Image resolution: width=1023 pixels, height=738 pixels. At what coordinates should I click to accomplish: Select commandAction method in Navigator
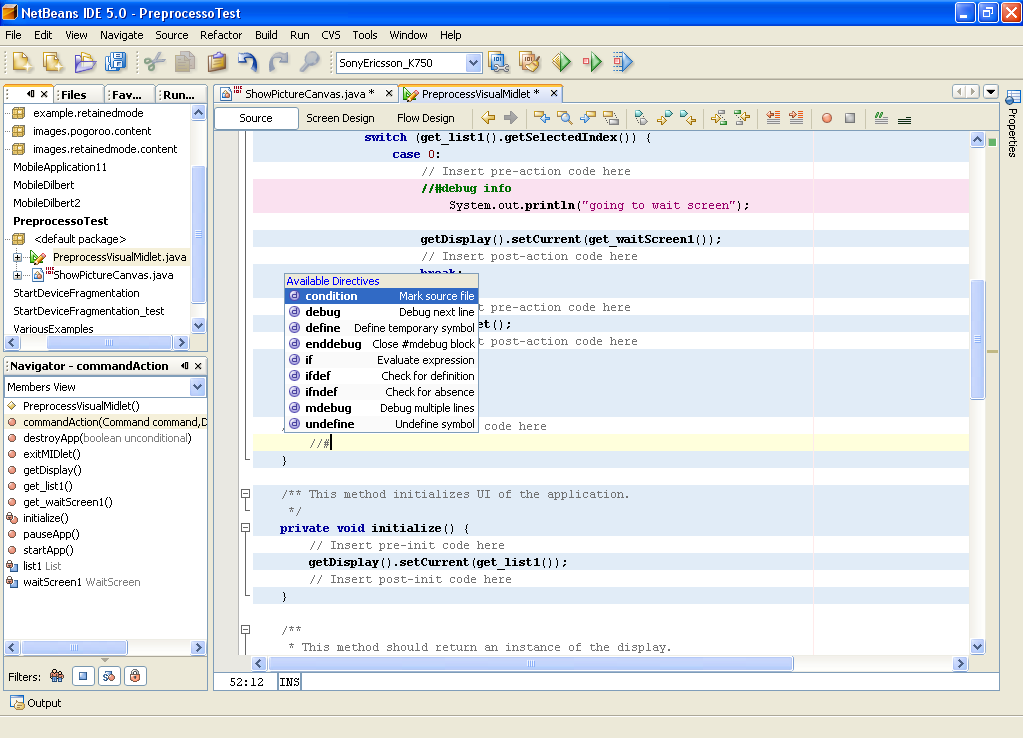click(x=108, y=422)
